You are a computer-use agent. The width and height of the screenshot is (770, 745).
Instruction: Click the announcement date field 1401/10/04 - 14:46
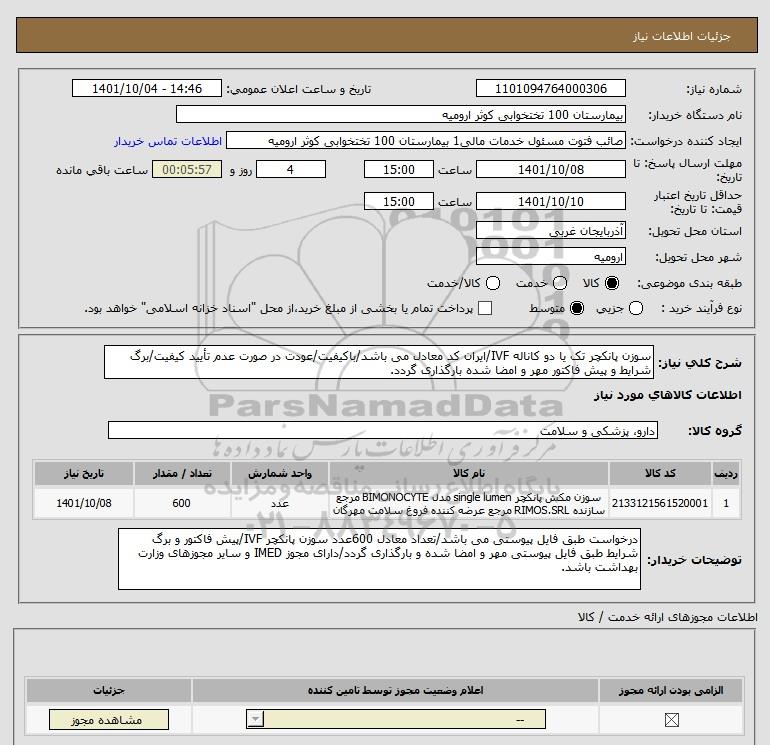coord(147,88)
